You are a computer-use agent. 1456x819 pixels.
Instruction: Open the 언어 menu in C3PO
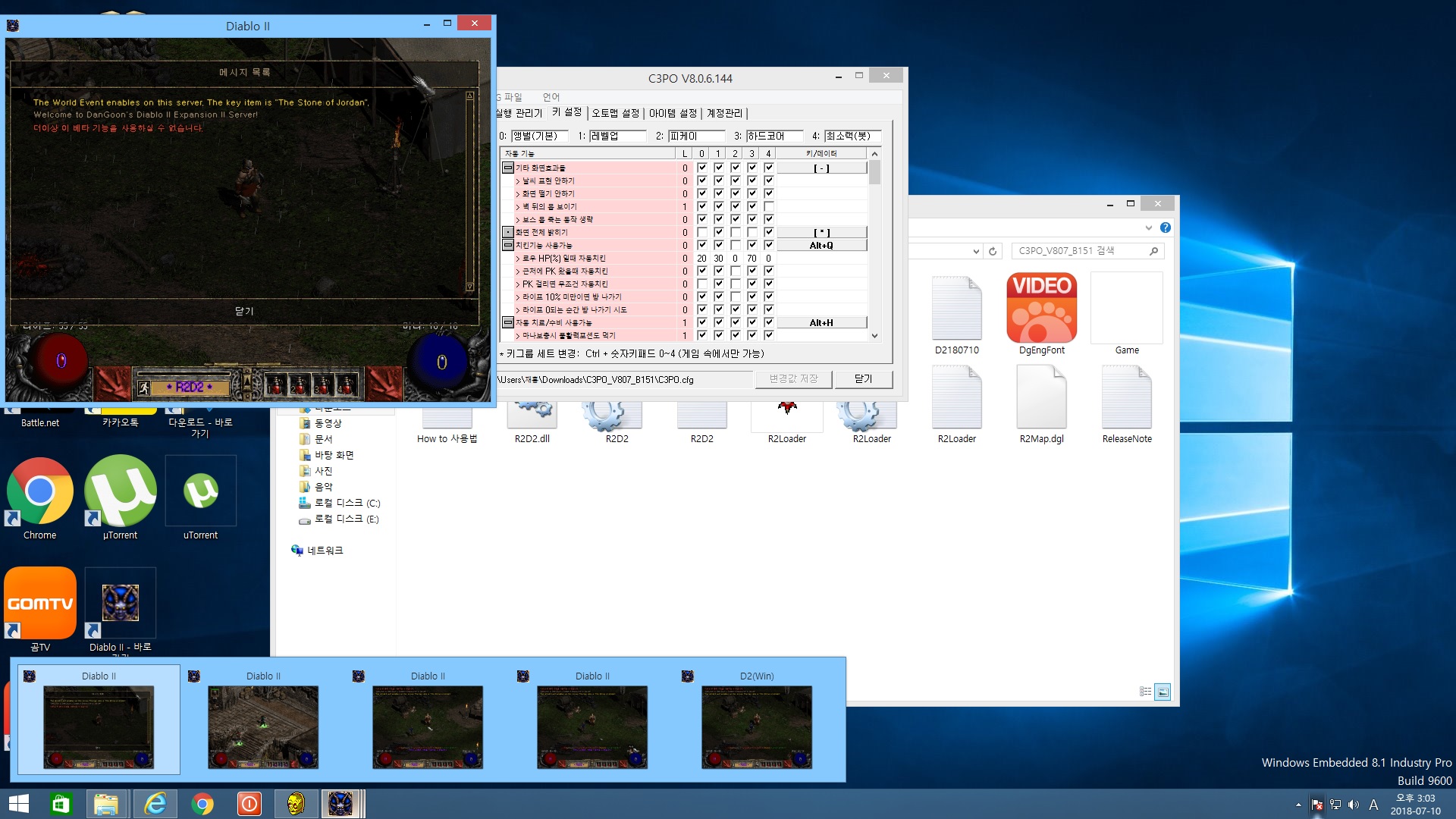[551, 97]
